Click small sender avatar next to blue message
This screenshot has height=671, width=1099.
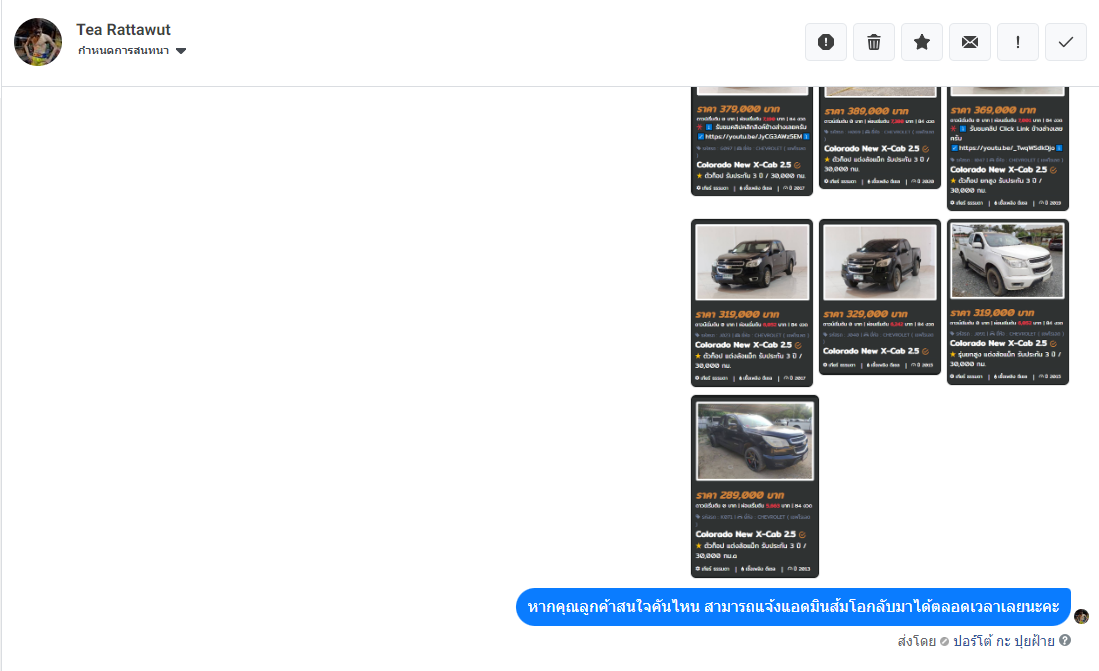(1081, 616)
